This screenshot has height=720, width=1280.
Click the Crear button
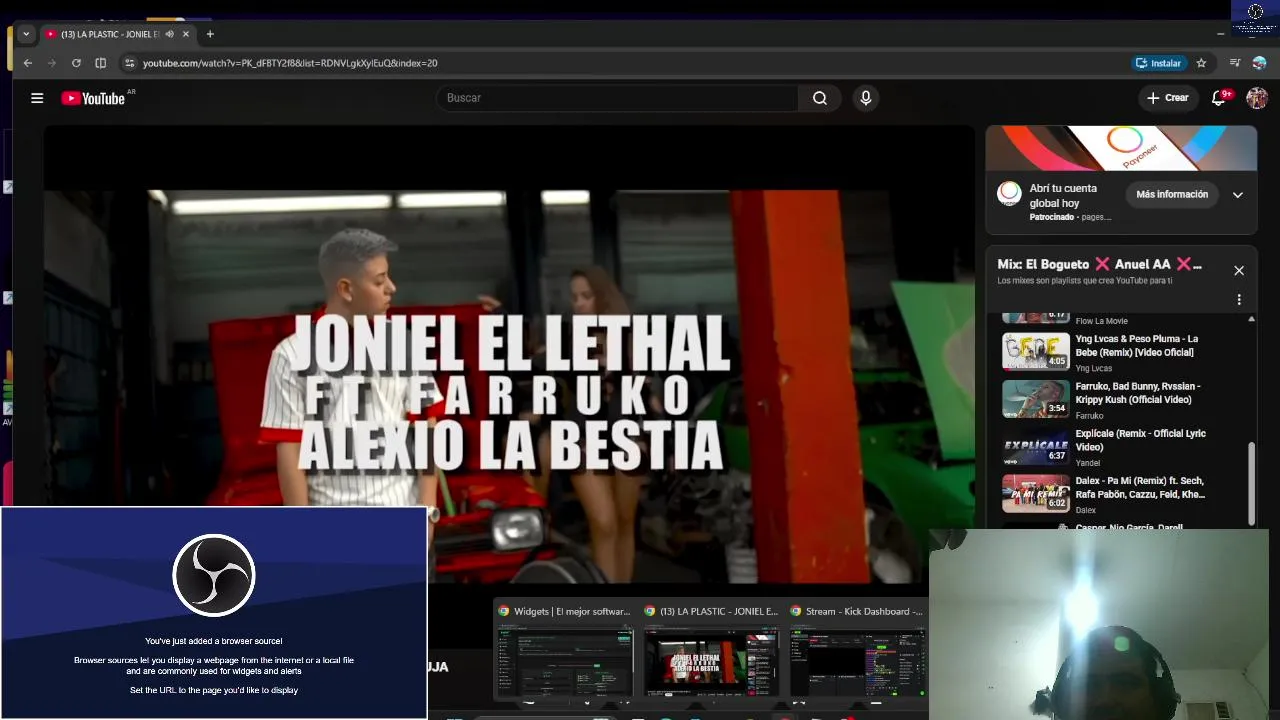click(1168, 98)
